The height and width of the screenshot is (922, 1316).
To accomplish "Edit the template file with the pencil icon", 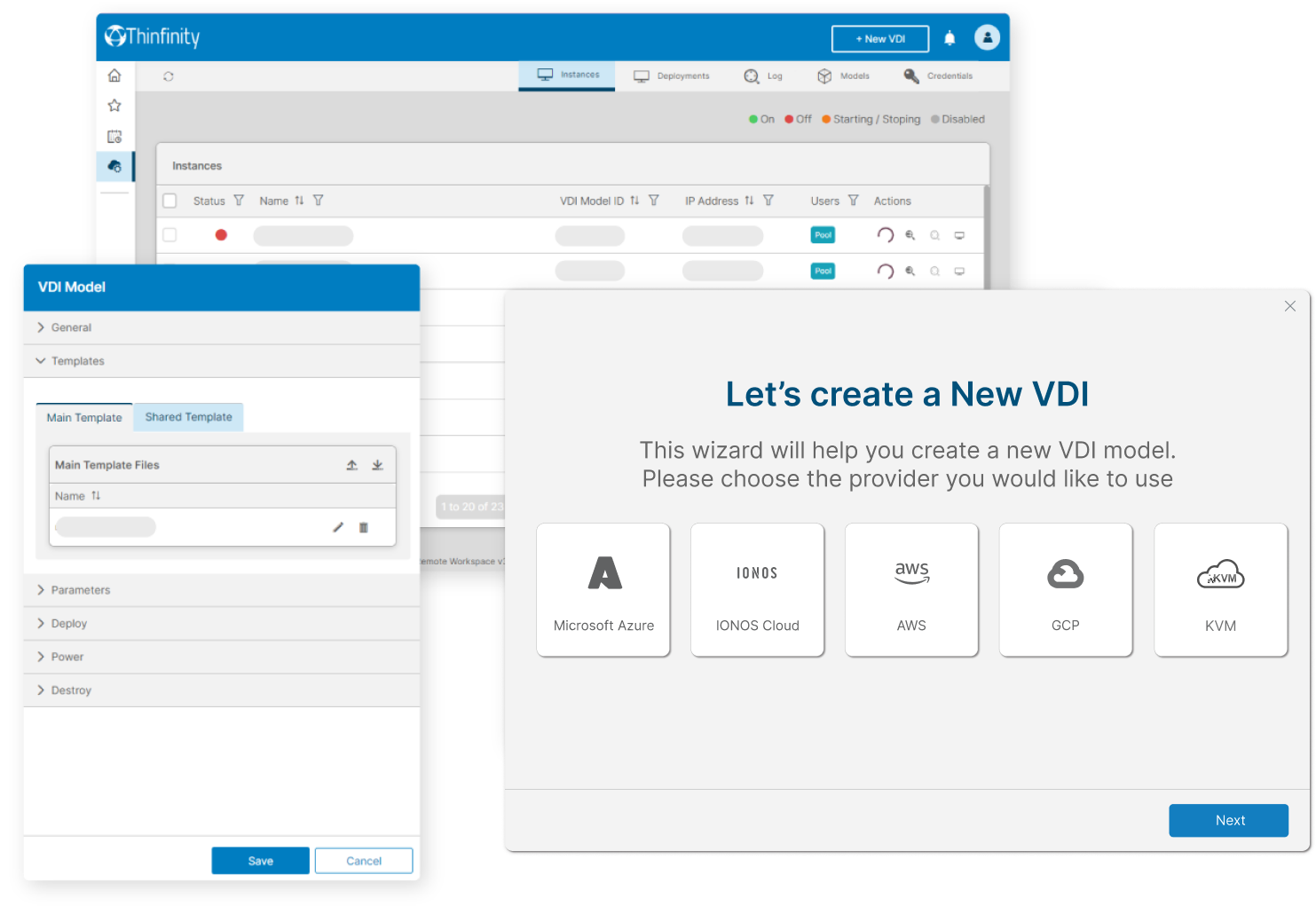I will [338, 527].
